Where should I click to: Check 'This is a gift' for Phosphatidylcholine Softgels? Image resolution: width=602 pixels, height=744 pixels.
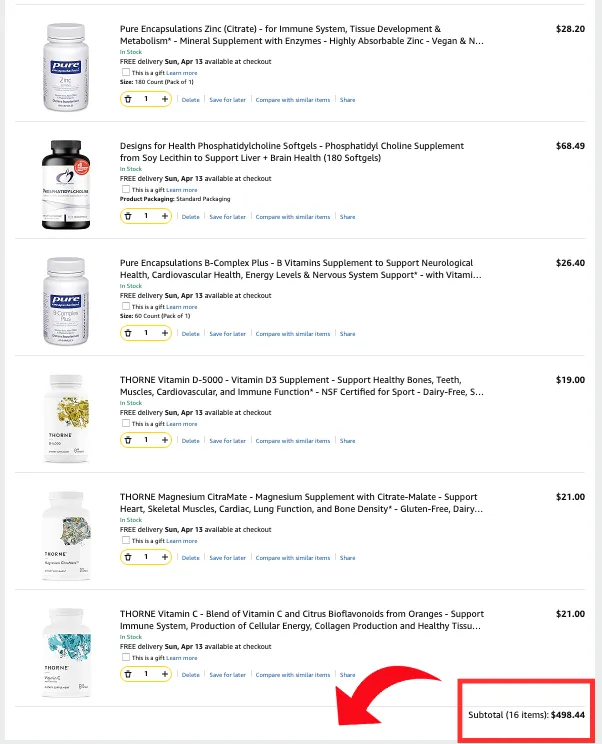[x=125, y=189]
